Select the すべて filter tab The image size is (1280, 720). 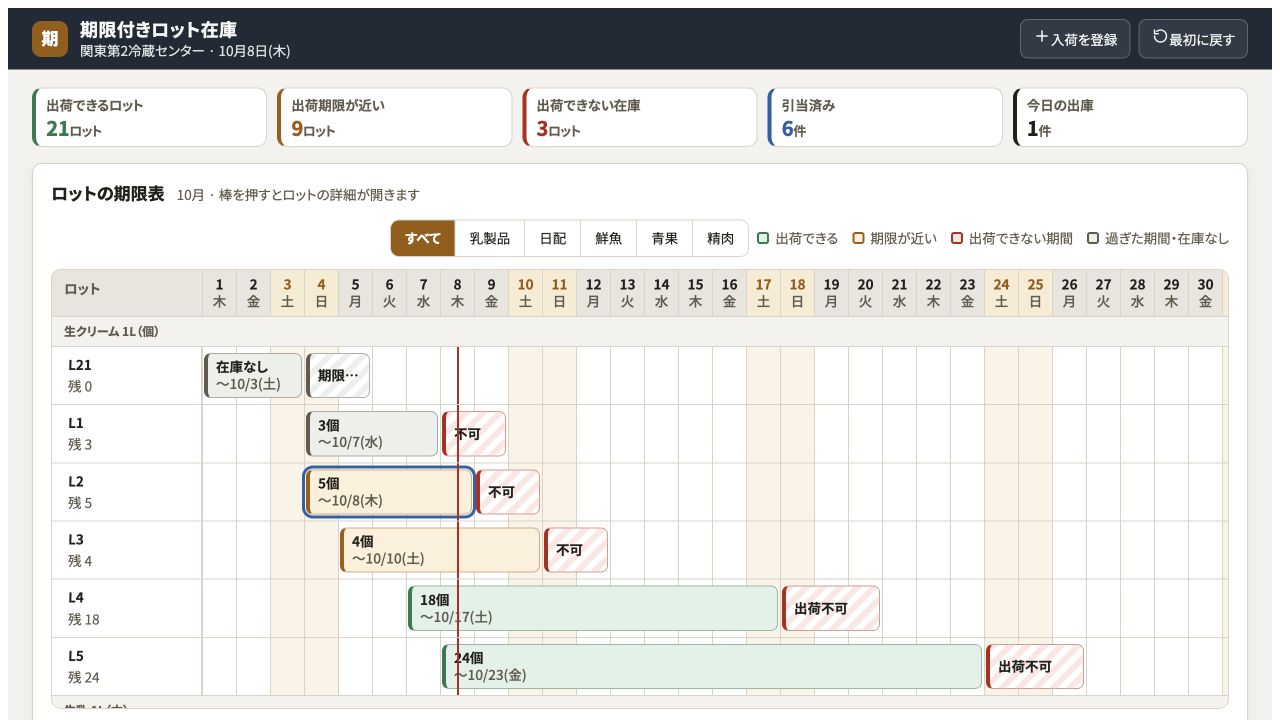[423, 238]
